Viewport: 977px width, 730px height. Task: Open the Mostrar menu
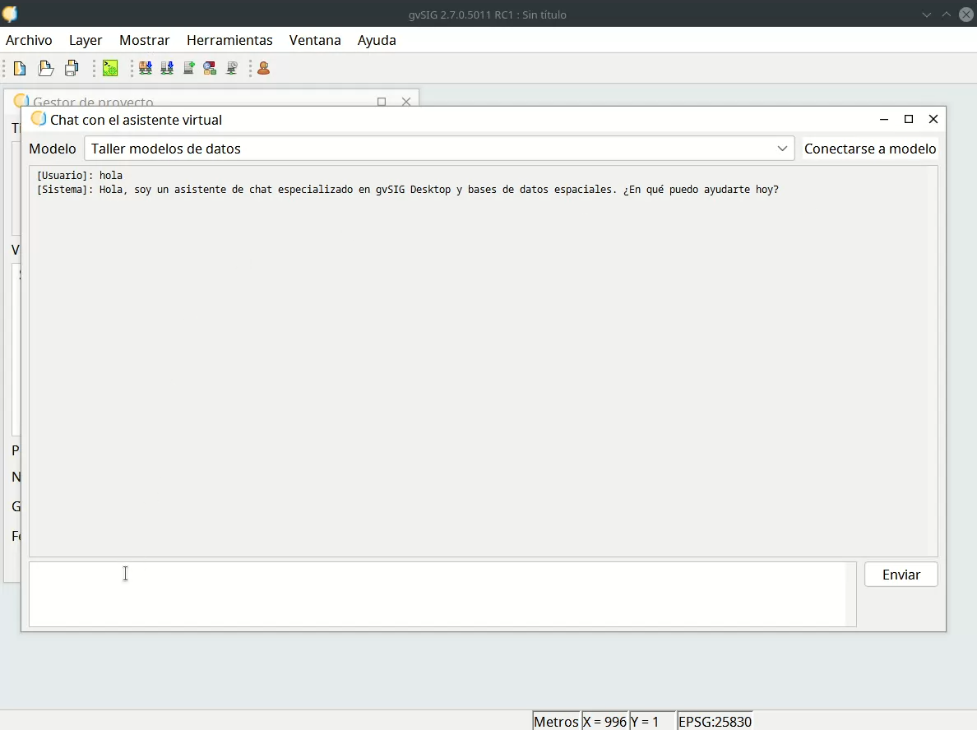(144, 40)
